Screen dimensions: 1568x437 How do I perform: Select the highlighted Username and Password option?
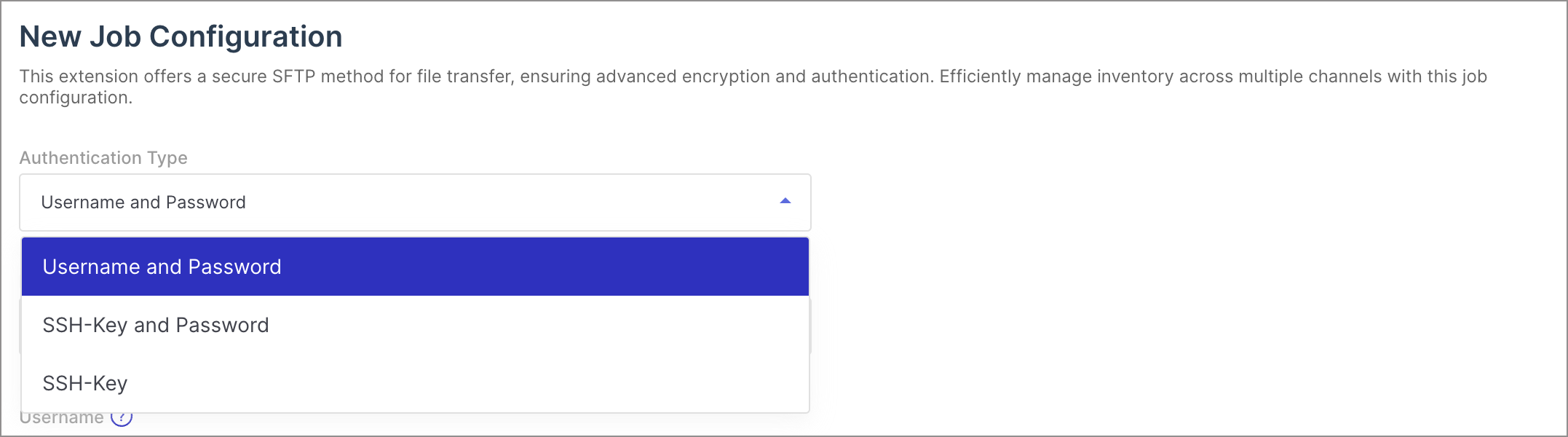tap(415, 267)
